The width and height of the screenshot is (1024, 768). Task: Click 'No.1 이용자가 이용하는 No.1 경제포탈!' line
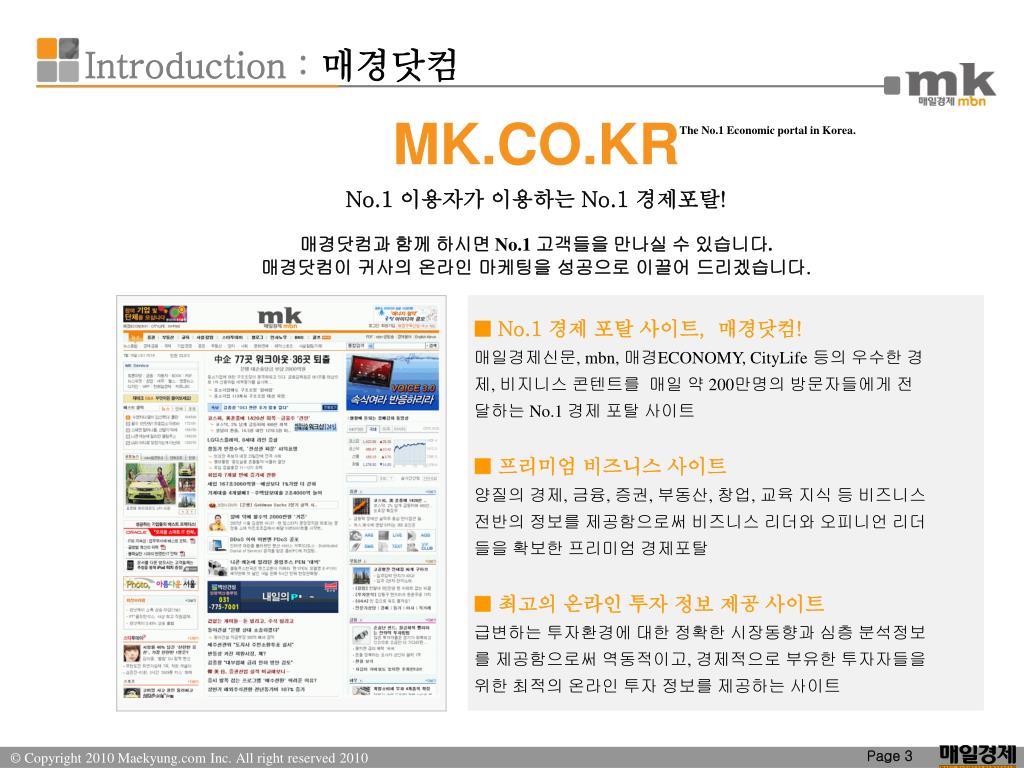[x=536, y=199]
